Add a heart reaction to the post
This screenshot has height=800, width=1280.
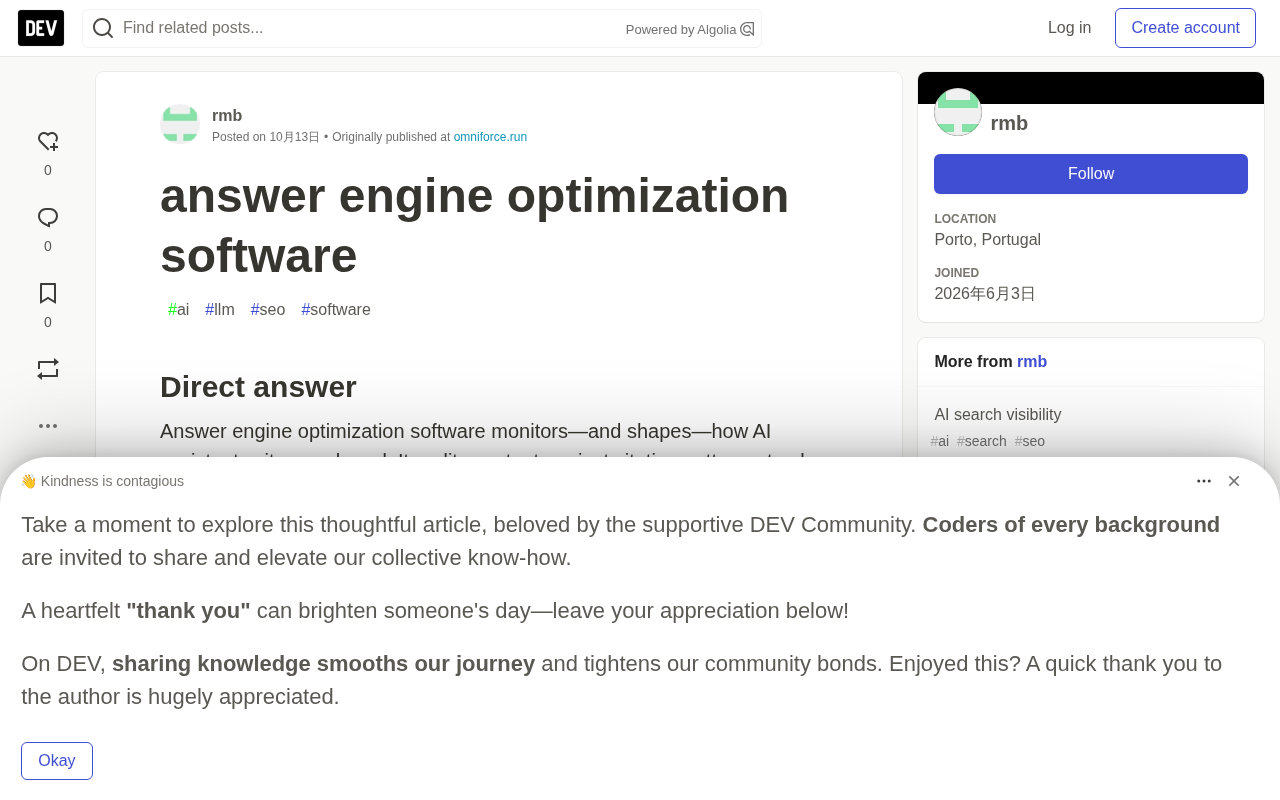click(x=48, y=142)
